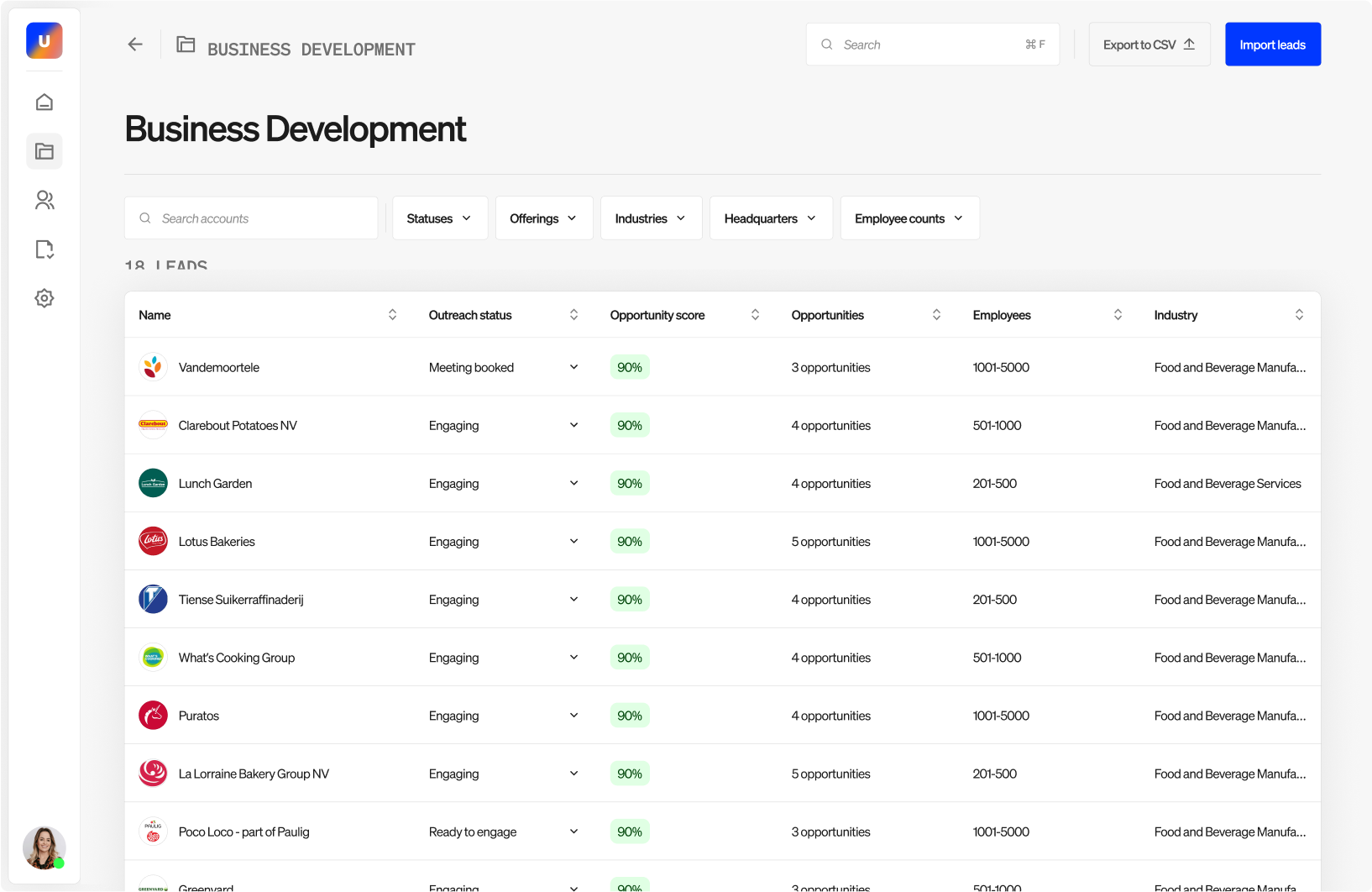Click the Import leads button
This screenshot has height=892, width=1372.
[1273, 45]
